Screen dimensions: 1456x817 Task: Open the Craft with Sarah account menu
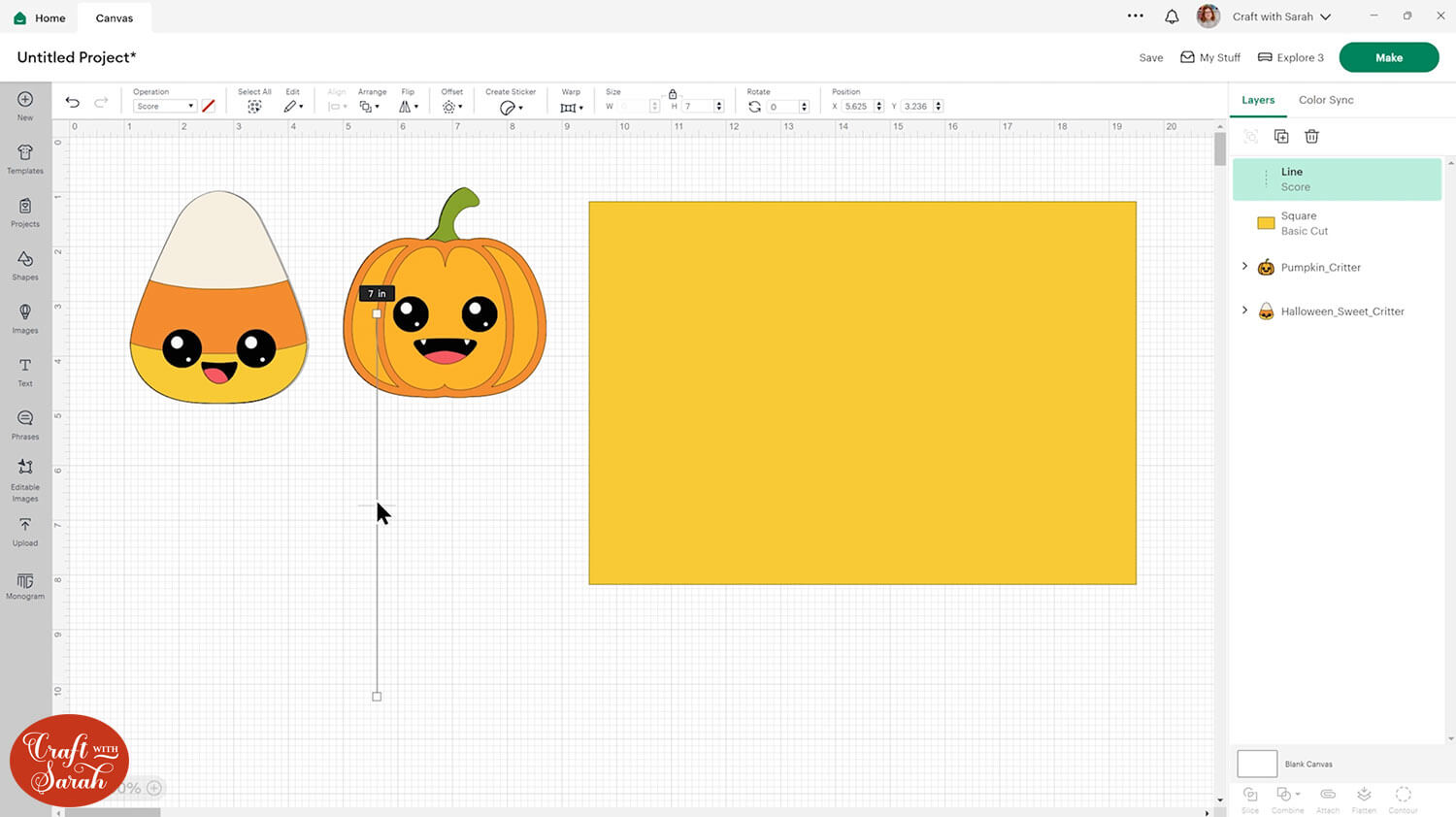1280,16
